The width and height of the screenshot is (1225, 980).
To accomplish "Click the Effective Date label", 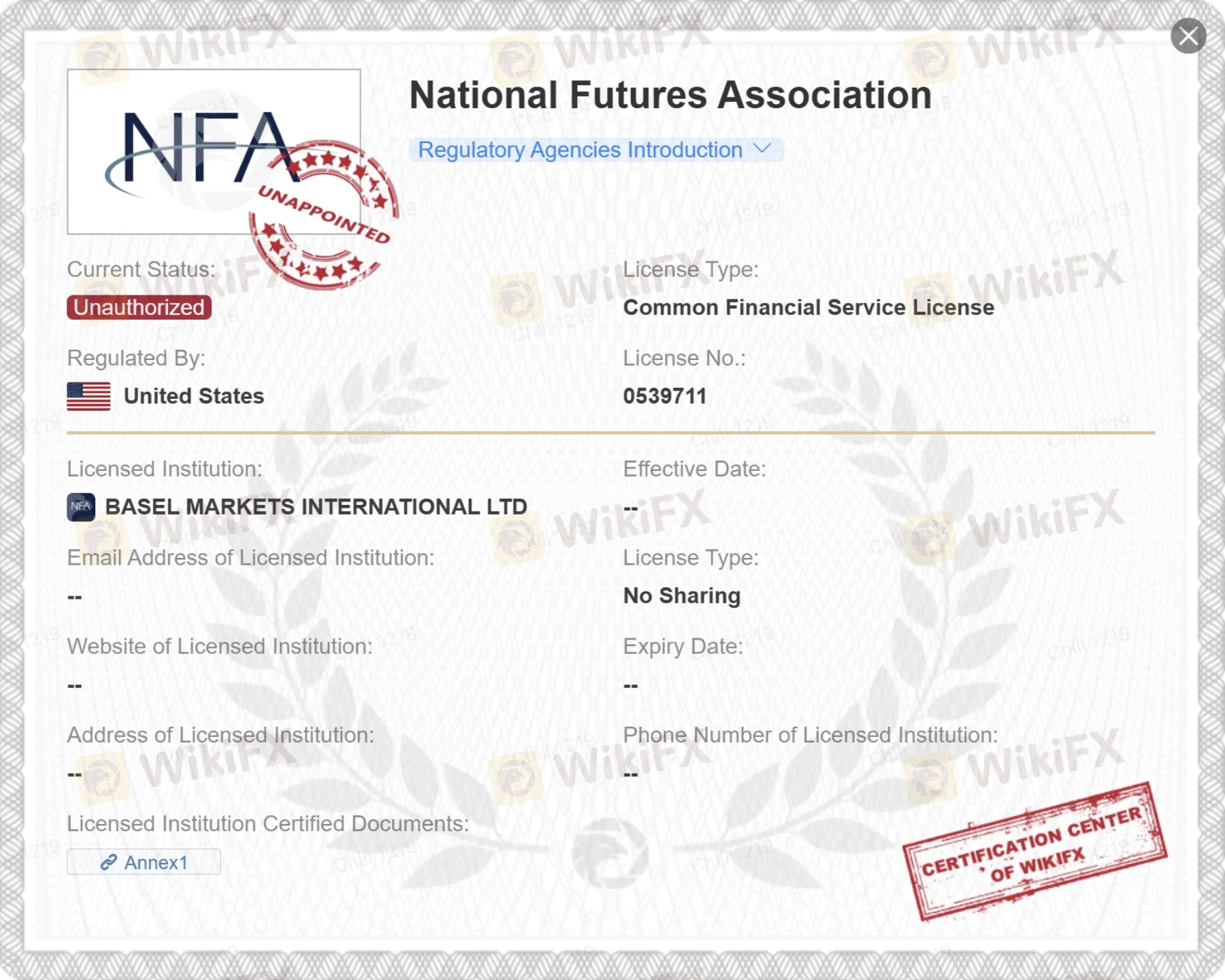I will tap(695, 469).
